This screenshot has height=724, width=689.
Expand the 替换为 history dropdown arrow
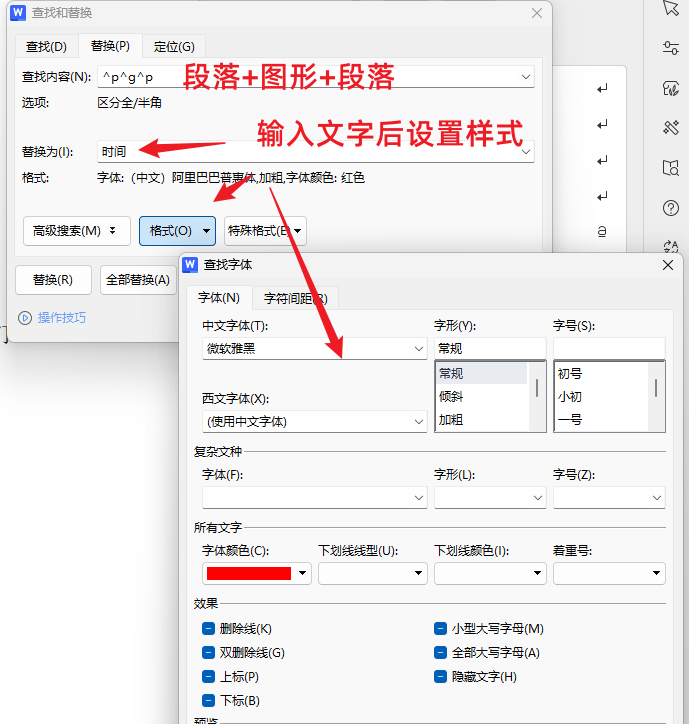click(526, 152)
